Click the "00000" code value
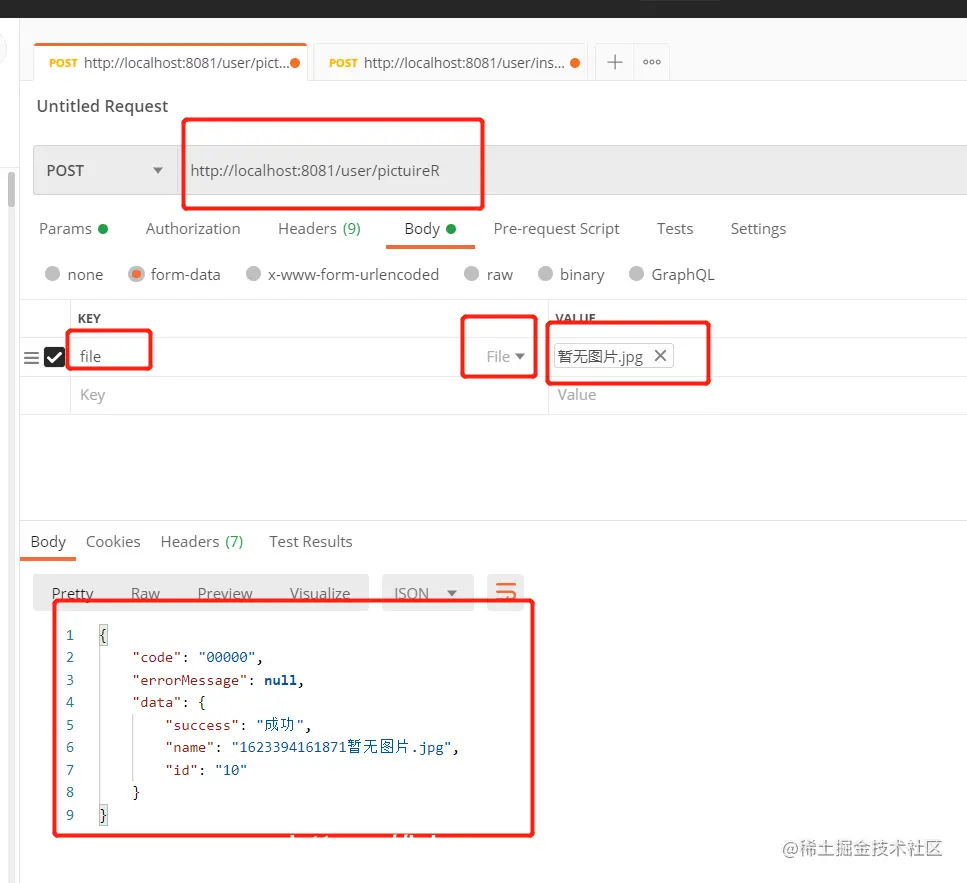This screenshot has height=883, width=967. 227,657
